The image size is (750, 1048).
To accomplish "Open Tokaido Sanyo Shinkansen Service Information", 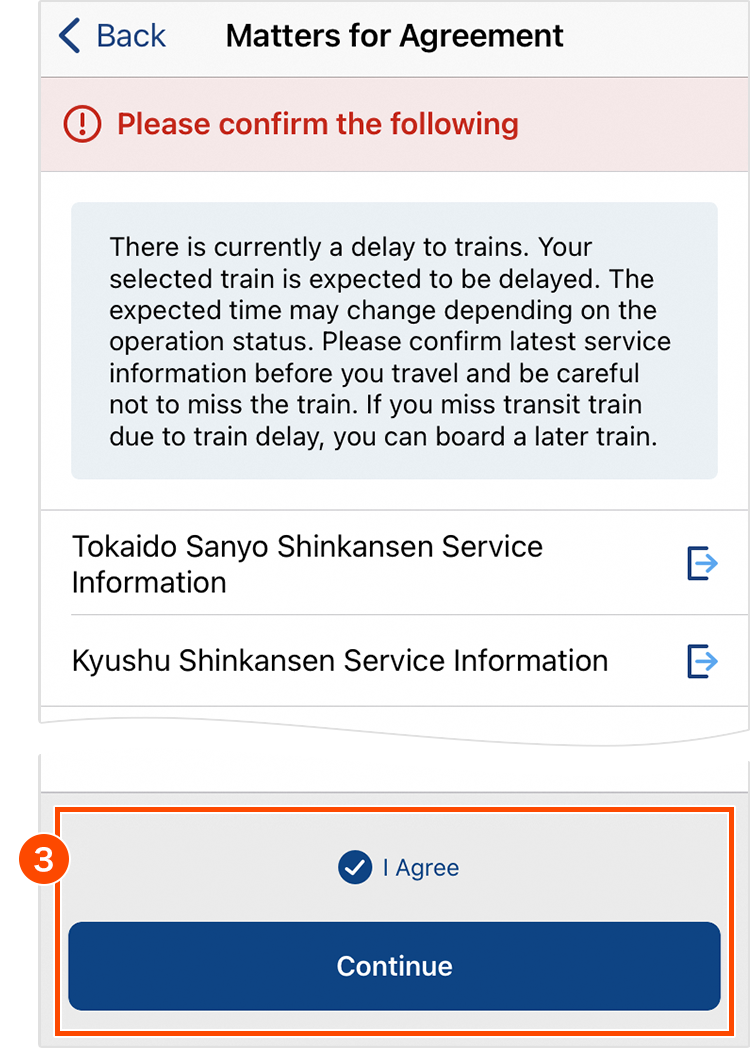I will pos(307,564).
